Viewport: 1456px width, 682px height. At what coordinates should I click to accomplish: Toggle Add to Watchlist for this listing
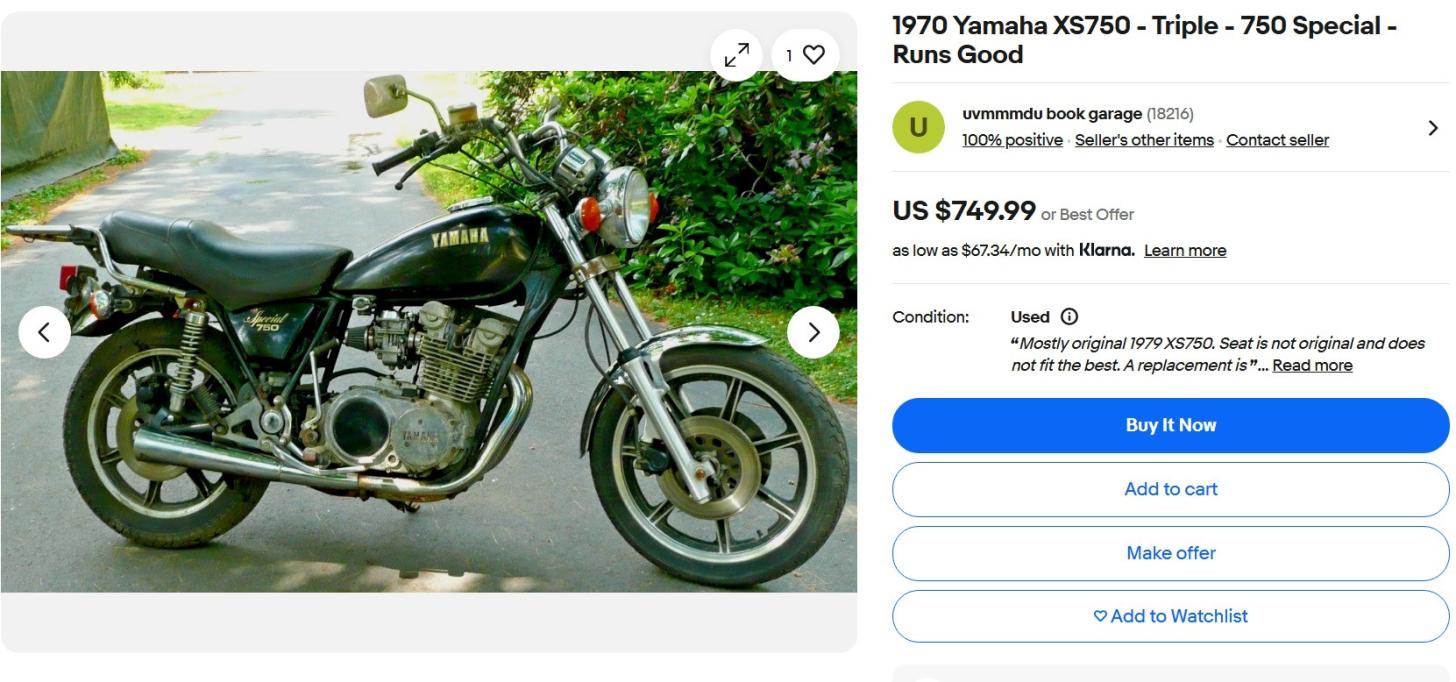(1170, 616)
